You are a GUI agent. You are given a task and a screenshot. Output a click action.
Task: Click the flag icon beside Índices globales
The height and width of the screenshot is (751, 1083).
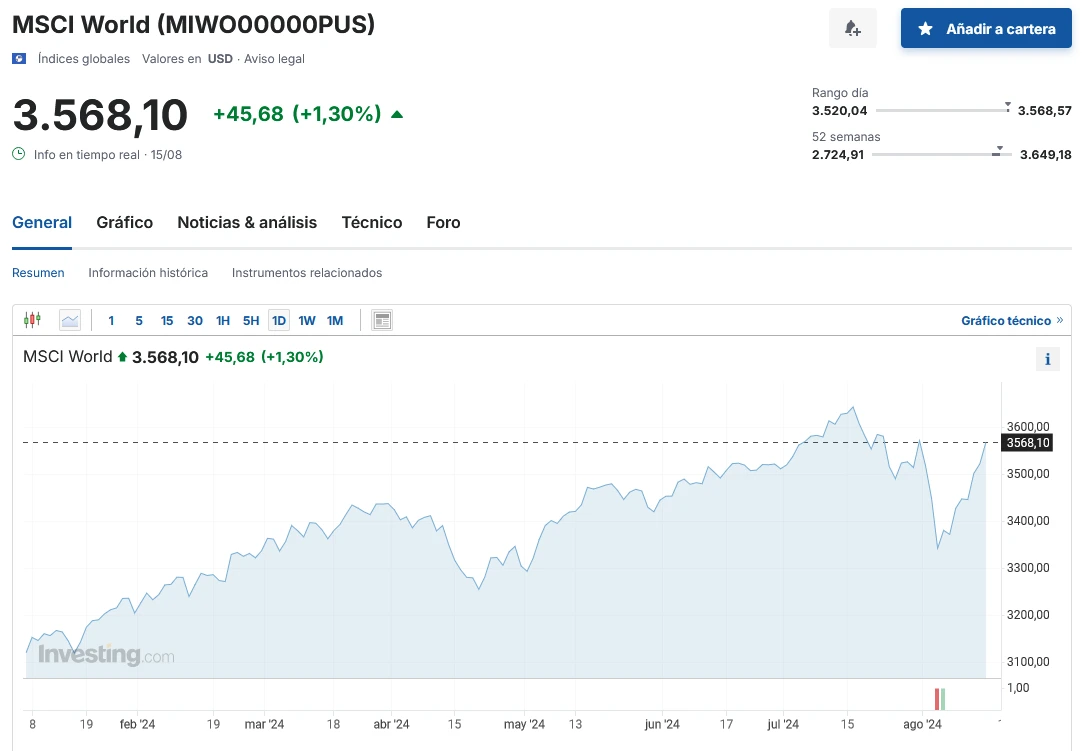click(19, 59)
